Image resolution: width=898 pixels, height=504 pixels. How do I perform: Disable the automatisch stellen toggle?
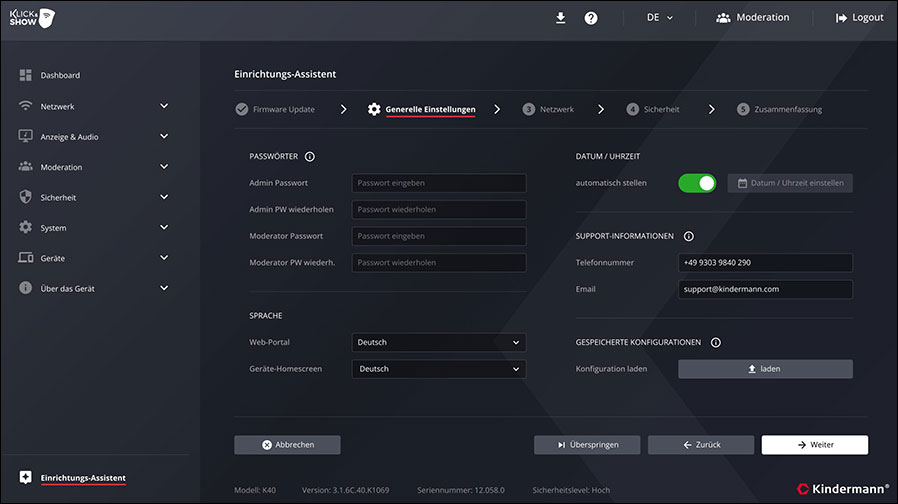697,183
